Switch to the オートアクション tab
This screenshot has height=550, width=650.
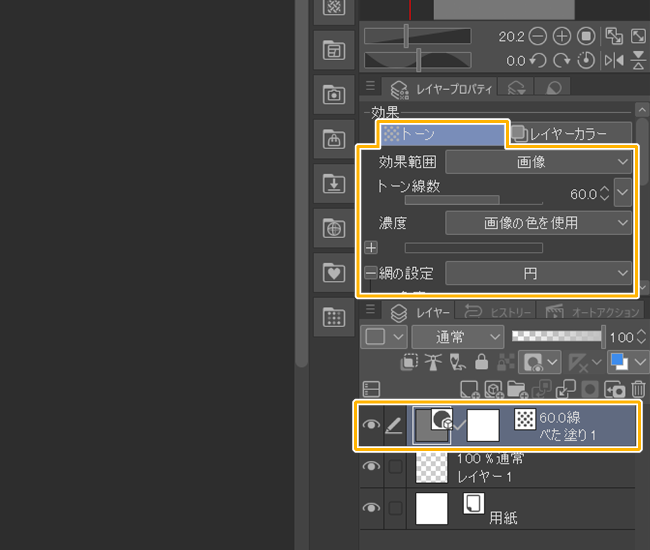tap(591, 312)
